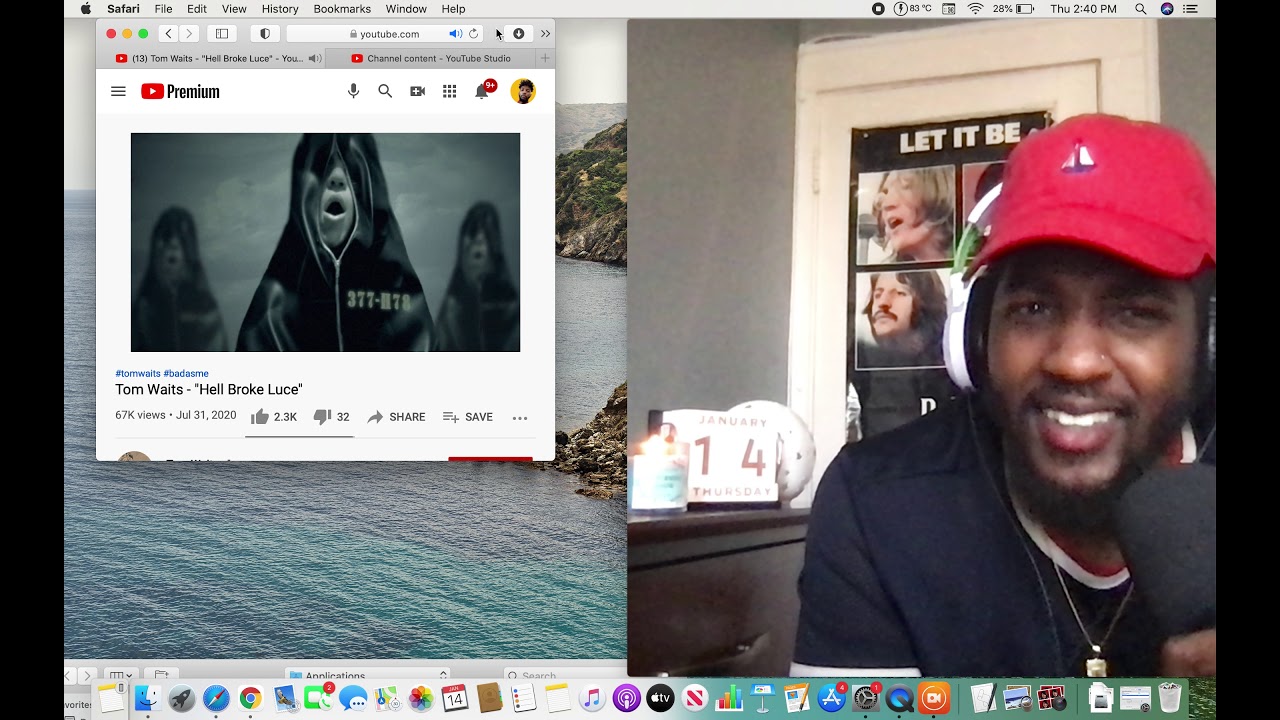Open the File menu

pyautogui.click(x=163, y=9)
